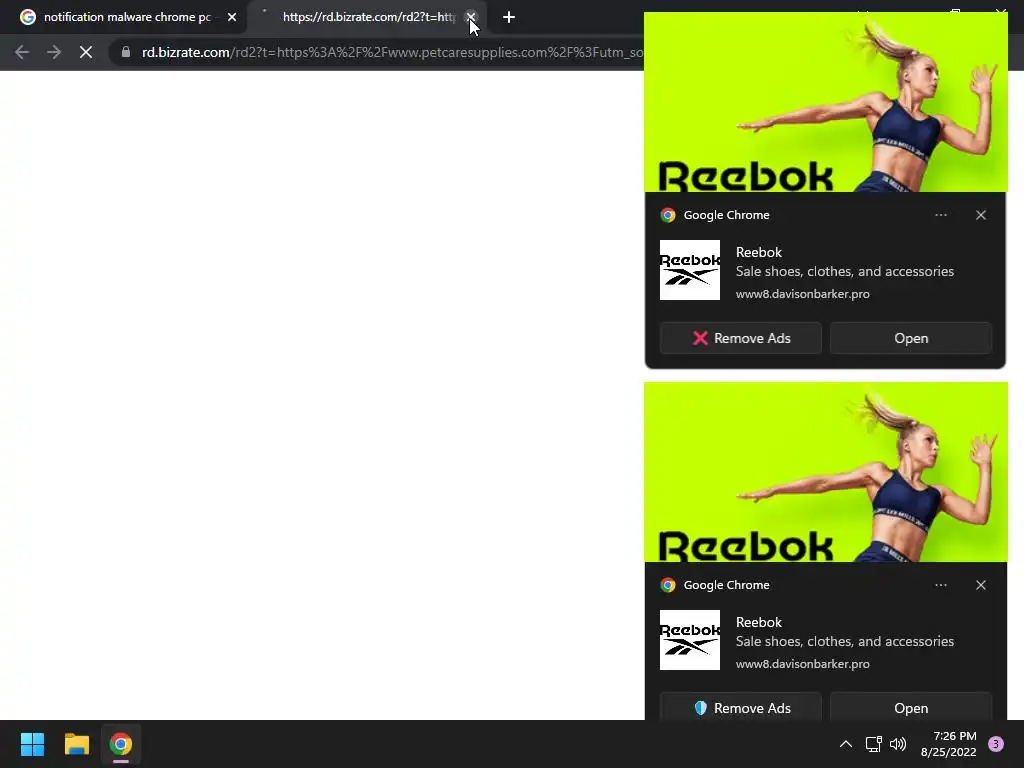Click Reebok title in top notification
1024x768 pixels.
point(758,252)
